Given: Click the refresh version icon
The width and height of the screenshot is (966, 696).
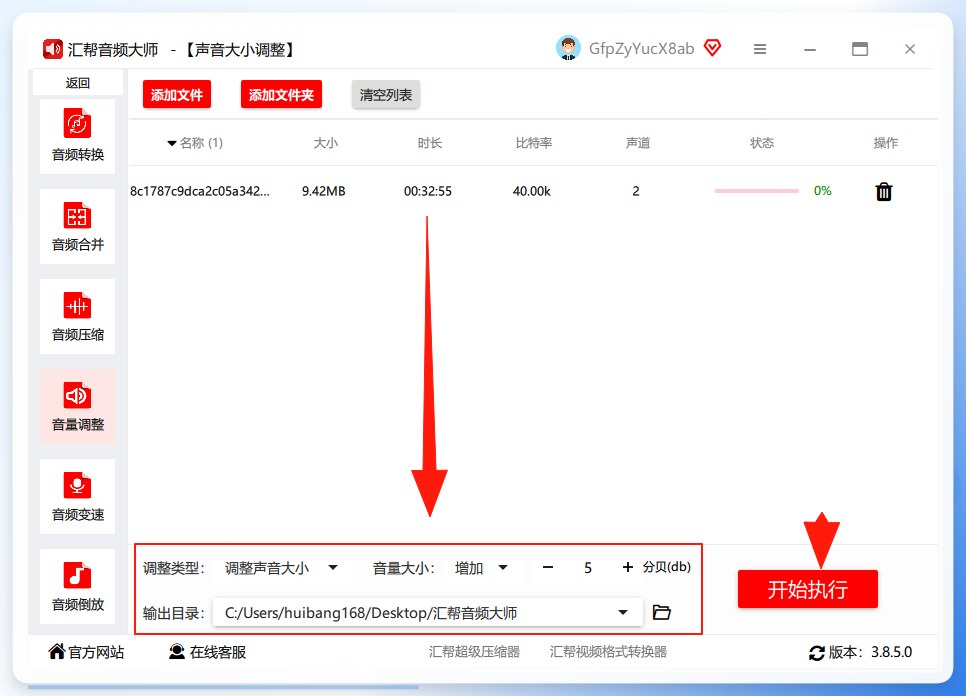Looking at the screenshot, I should [x=817, y=653].
